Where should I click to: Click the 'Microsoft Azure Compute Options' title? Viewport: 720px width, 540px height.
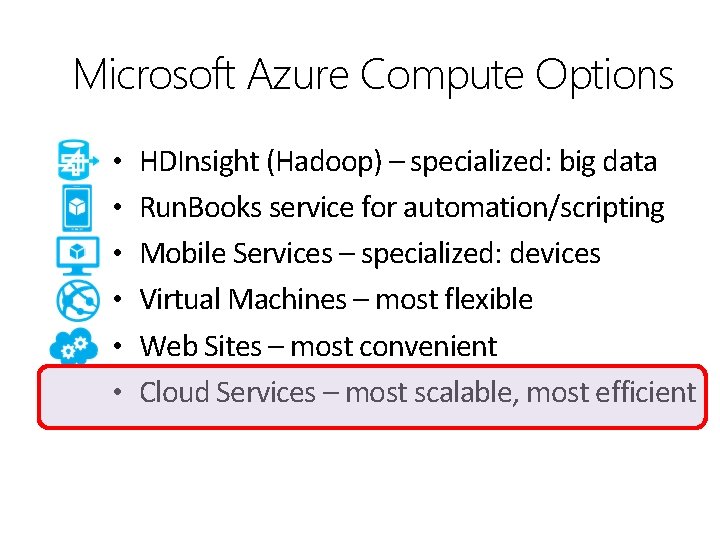pos(373,75)
